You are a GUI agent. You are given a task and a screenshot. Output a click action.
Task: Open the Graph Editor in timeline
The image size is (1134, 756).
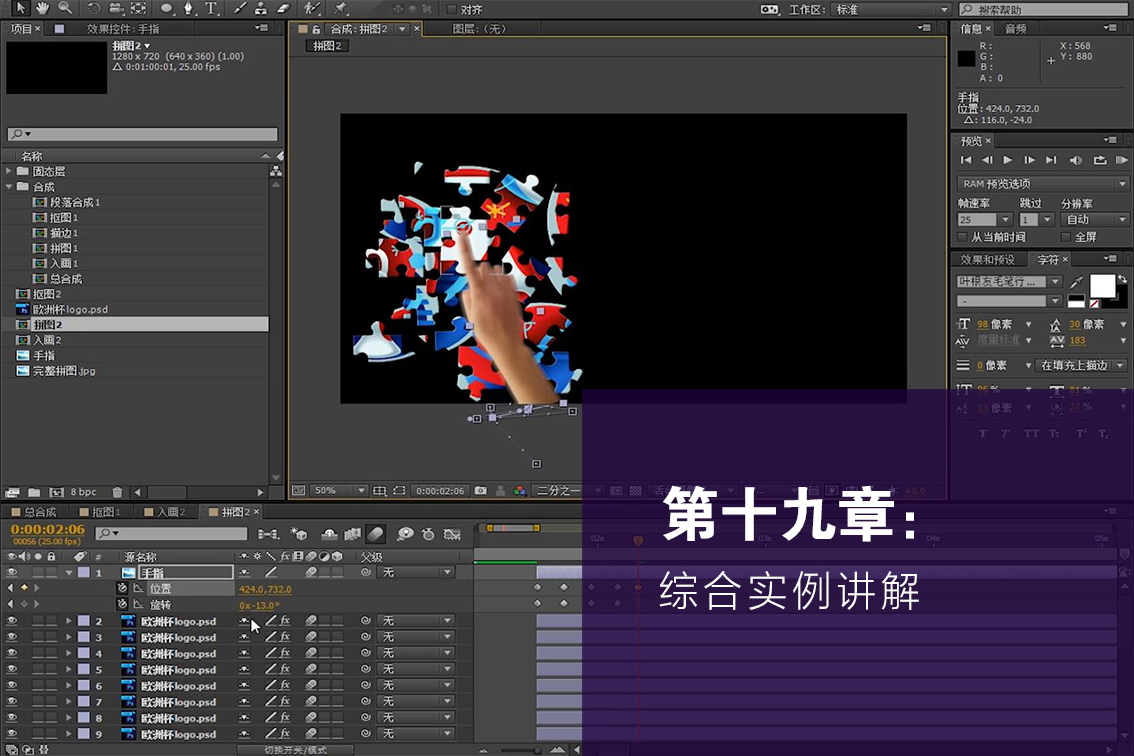[453, 535]
